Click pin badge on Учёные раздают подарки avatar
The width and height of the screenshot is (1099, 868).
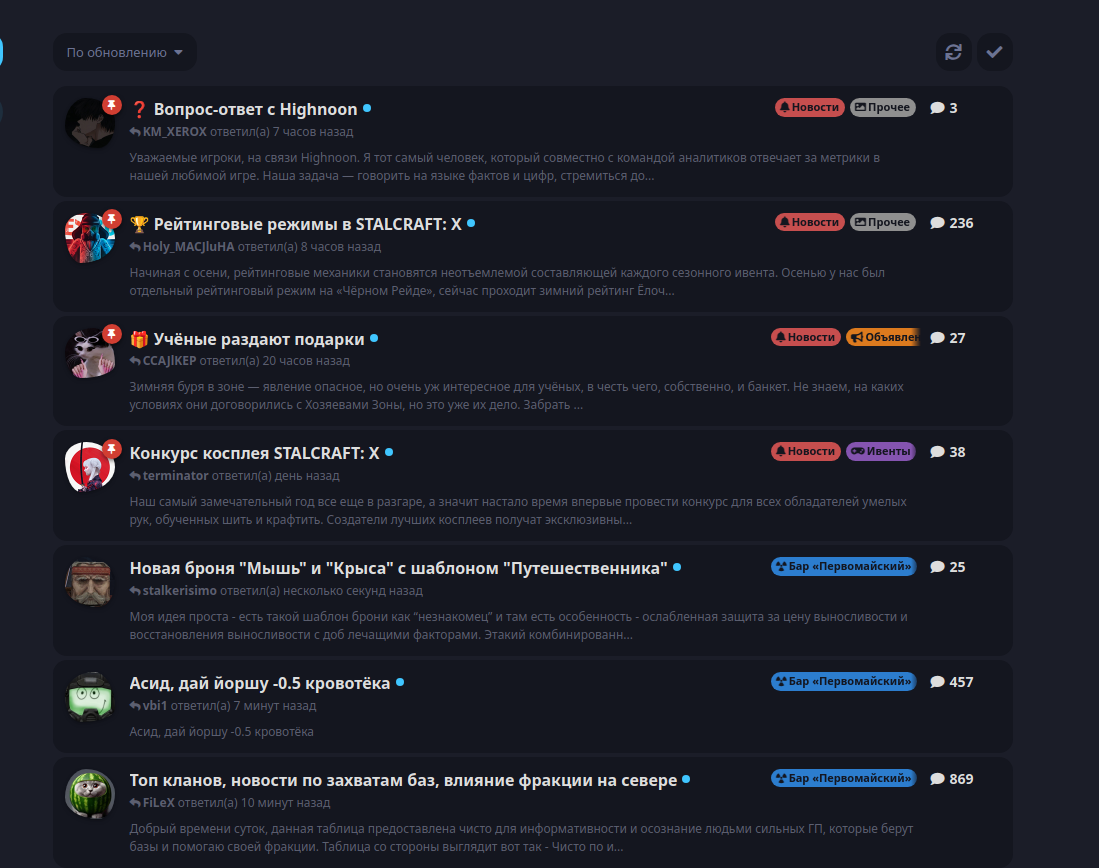point(111,334)
